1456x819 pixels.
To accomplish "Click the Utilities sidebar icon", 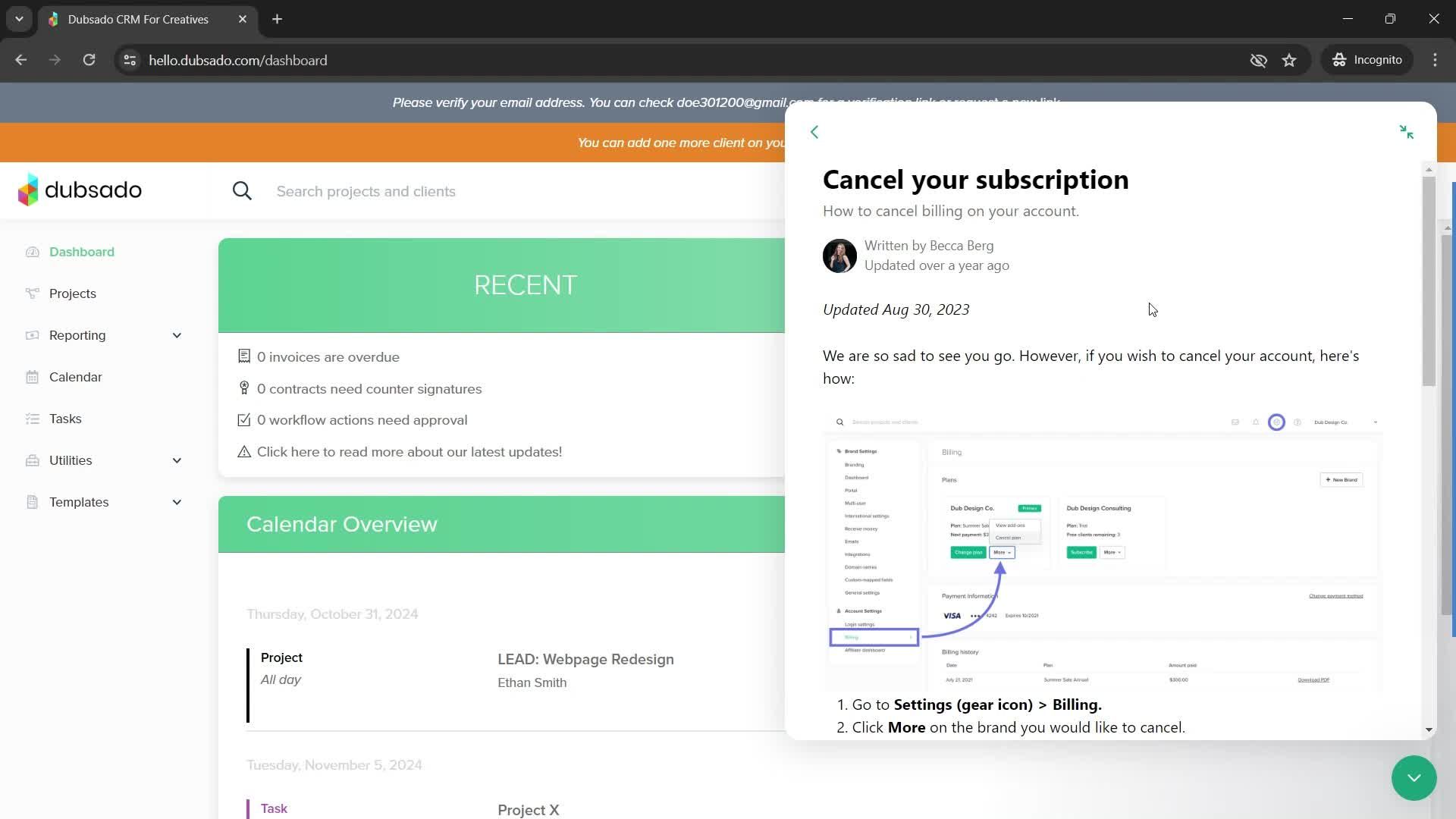I will pyautogui.click(x=32, y=460).
